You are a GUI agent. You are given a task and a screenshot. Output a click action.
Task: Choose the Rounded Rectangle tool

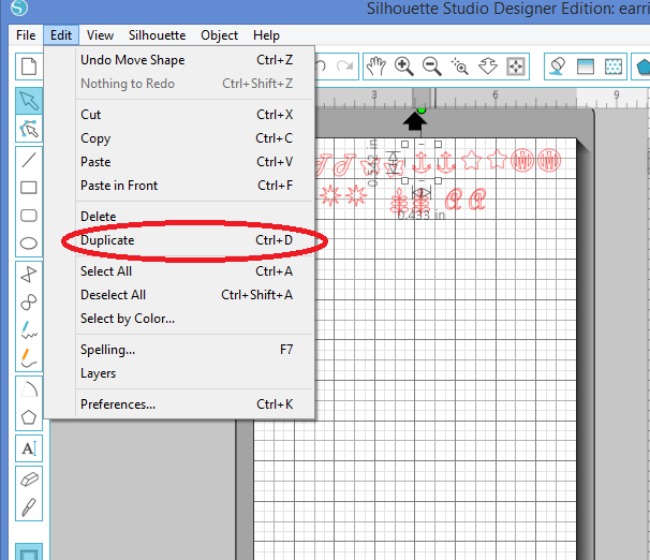(29, 215)
